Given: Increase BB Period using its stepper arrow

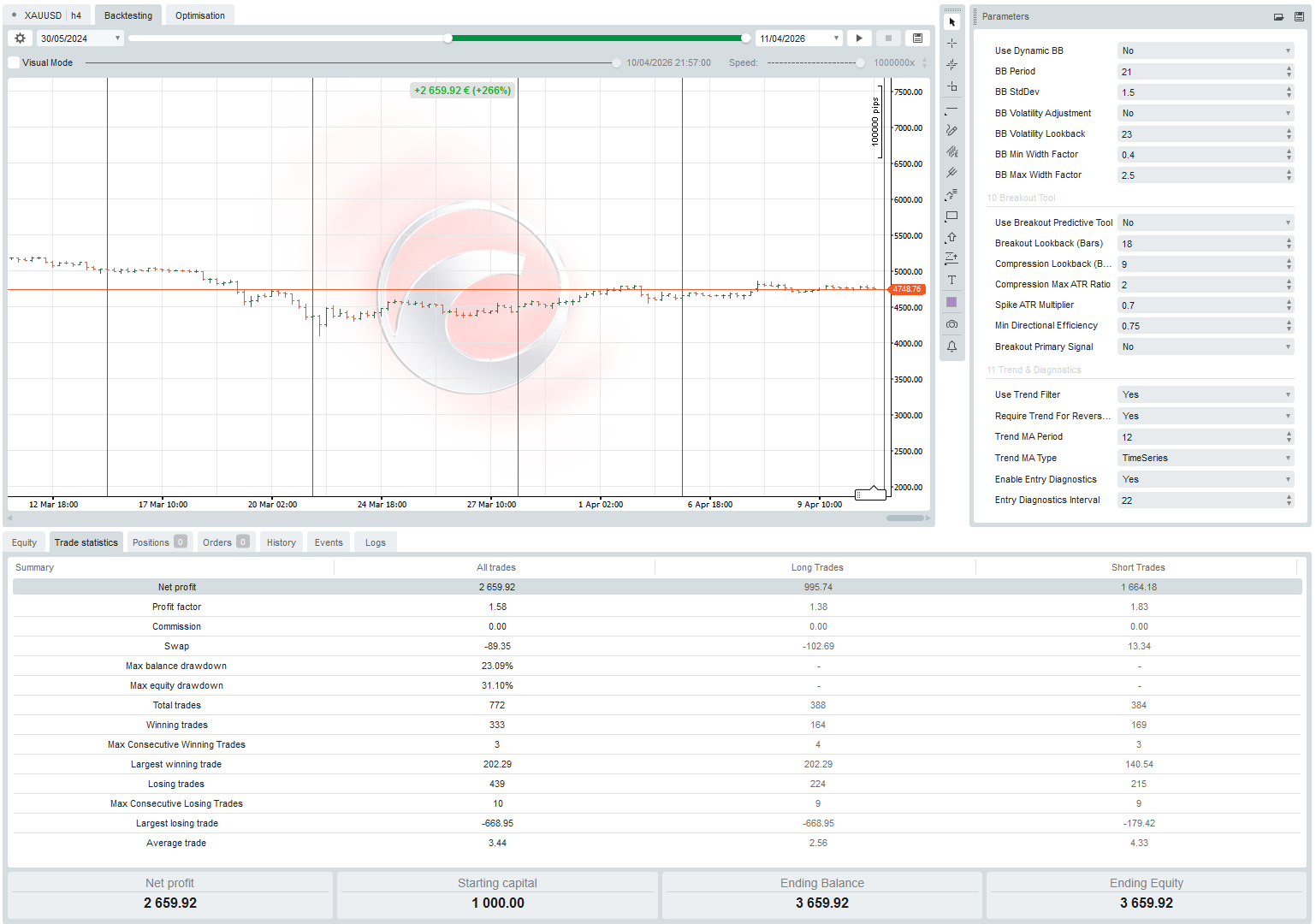Looking at the screenshot, I should [x=1288, y=68].
